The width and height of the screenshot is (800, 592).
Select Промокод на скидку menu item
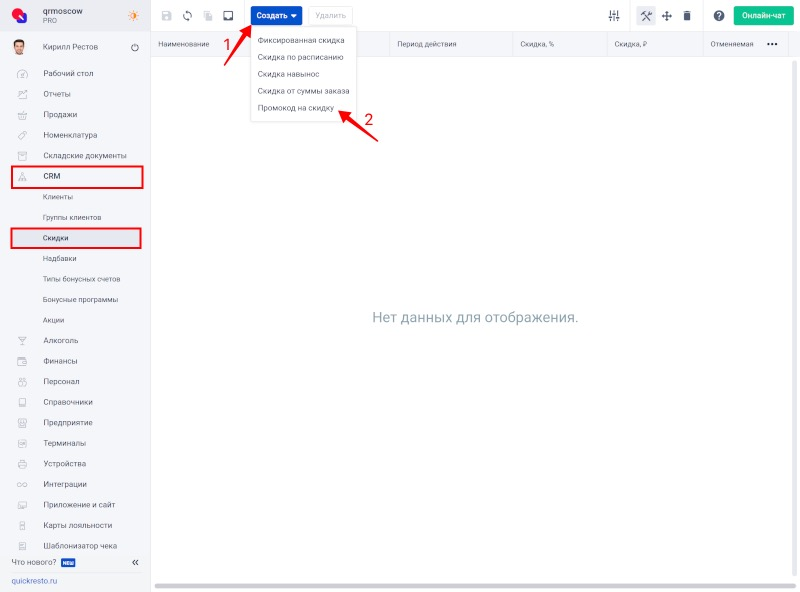(295, 108)
